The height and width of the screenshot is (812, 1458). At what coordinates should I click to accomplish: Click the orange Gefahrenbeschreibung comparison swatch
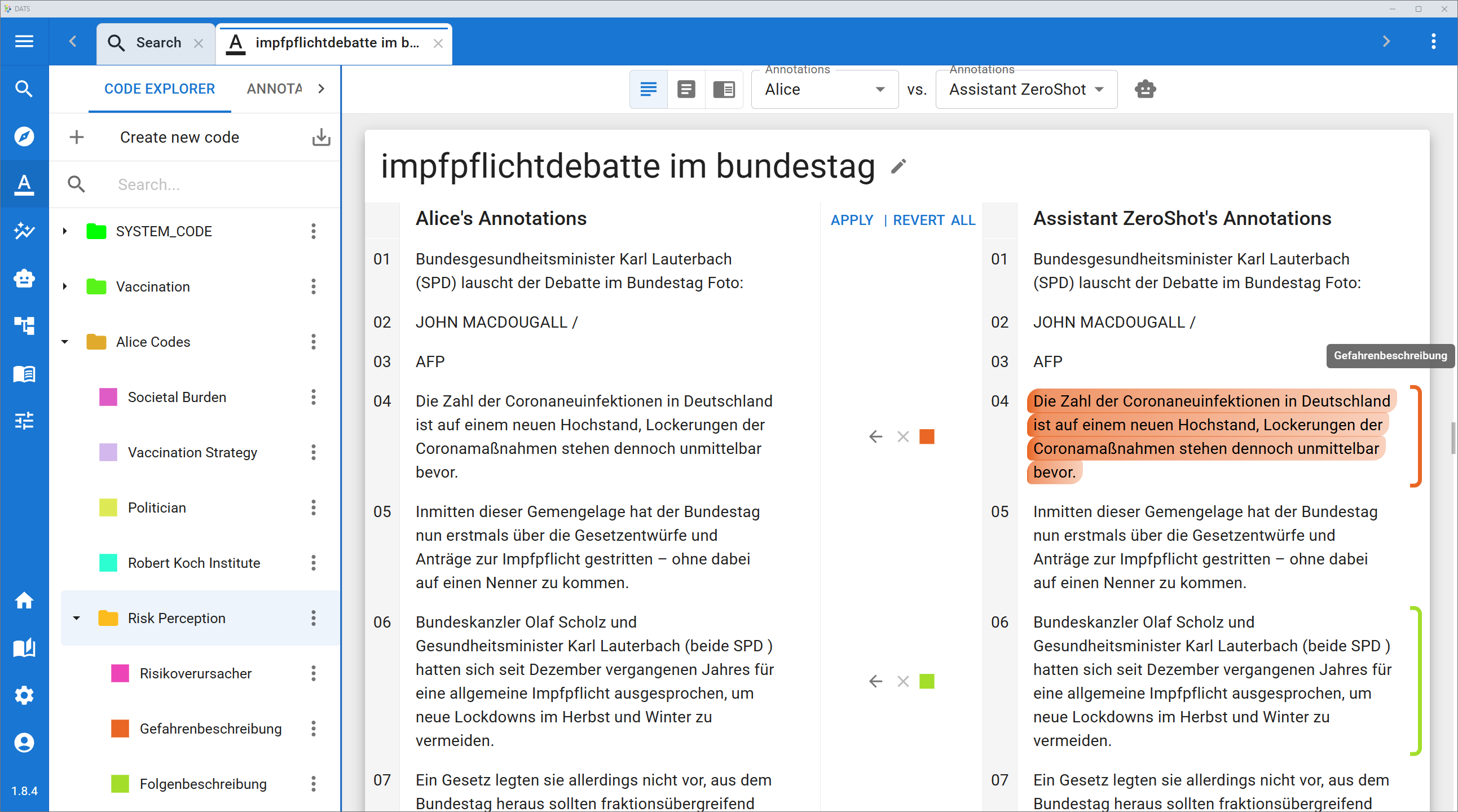coord(927,436)
